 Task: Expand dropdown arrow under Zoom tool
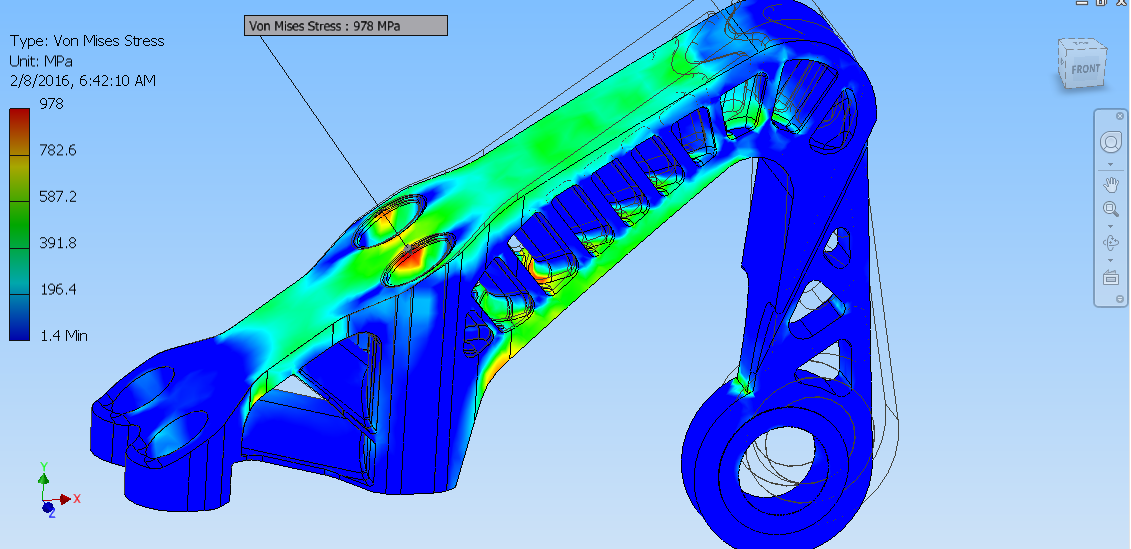(1111, 227)
